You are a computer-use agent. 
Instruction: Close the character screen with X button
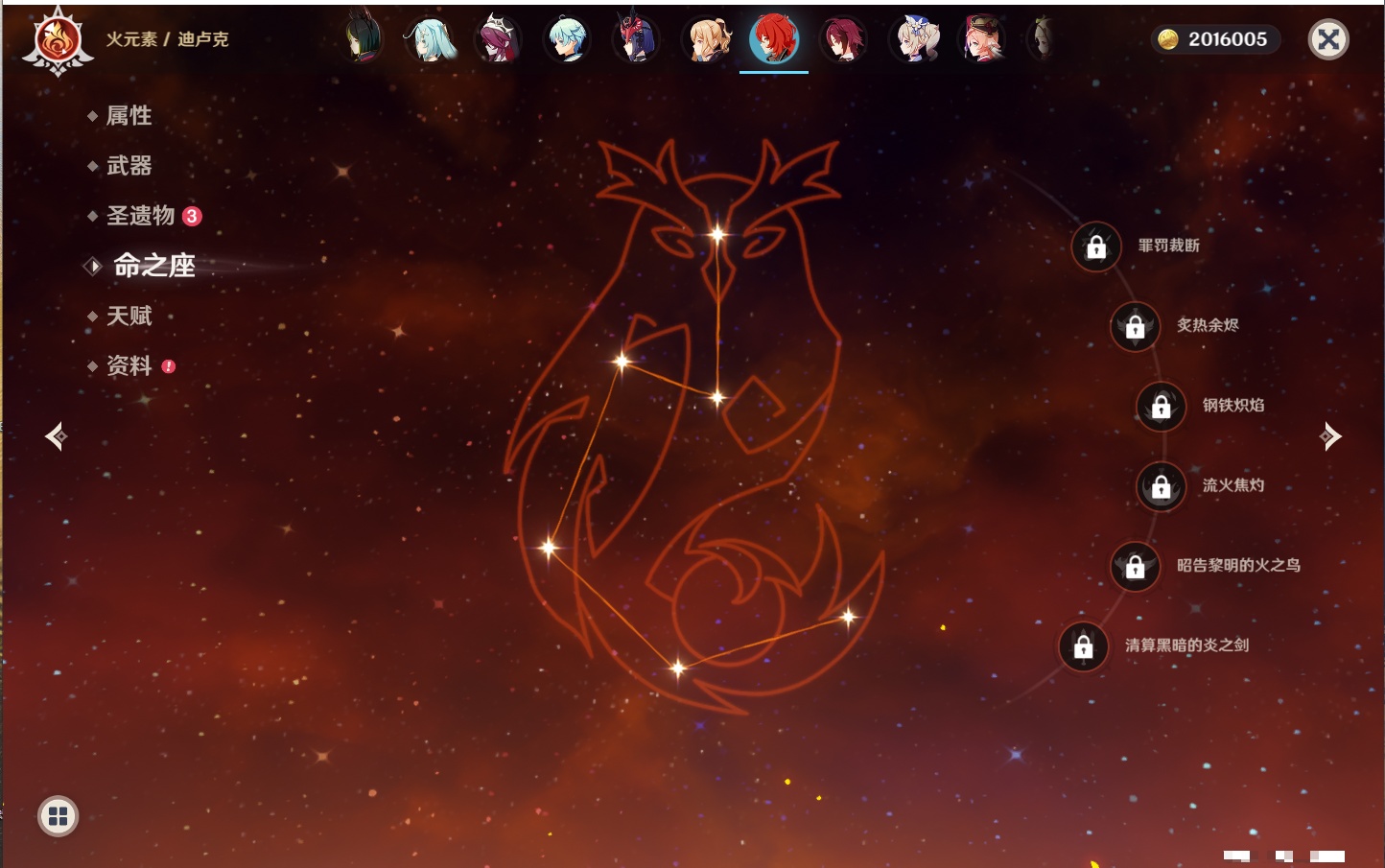1328,39
